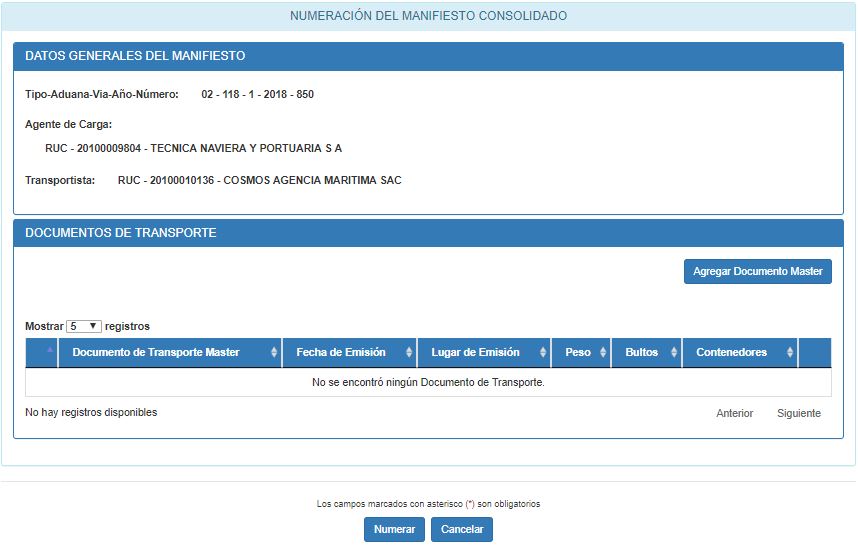Open the Mostrar registros count dropdown
The height and width of the screenshot is (554, 858).
click(x=84, y=326)
